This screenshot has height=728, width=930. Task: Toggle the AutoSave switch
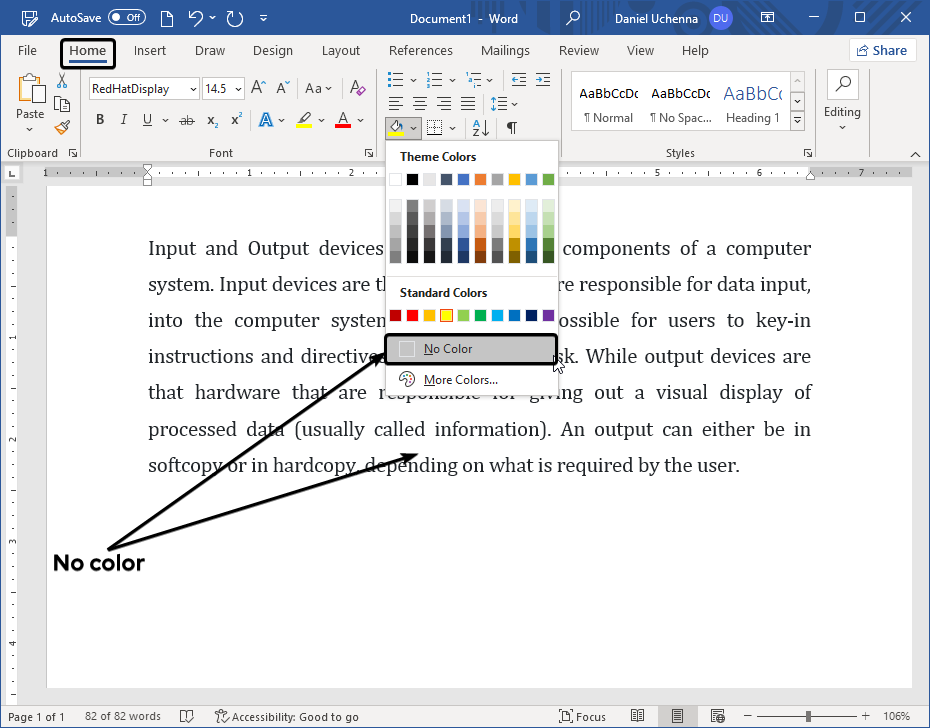[x=126, y=18]
